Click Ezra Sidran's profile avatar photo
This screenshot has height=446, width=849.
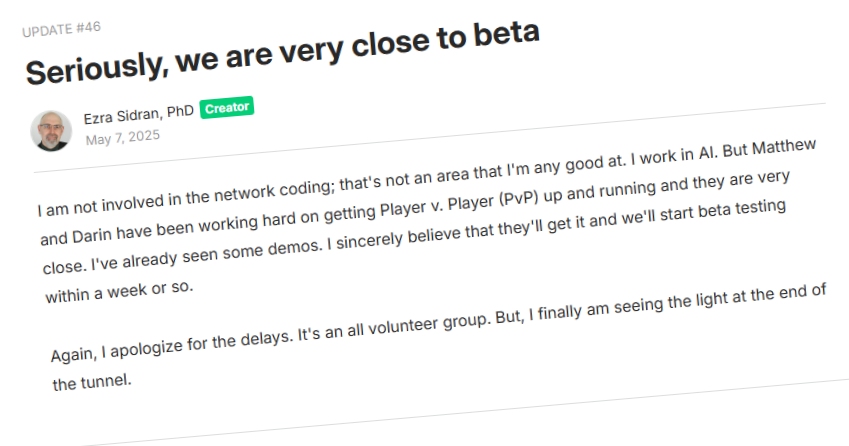pos(51,131)
